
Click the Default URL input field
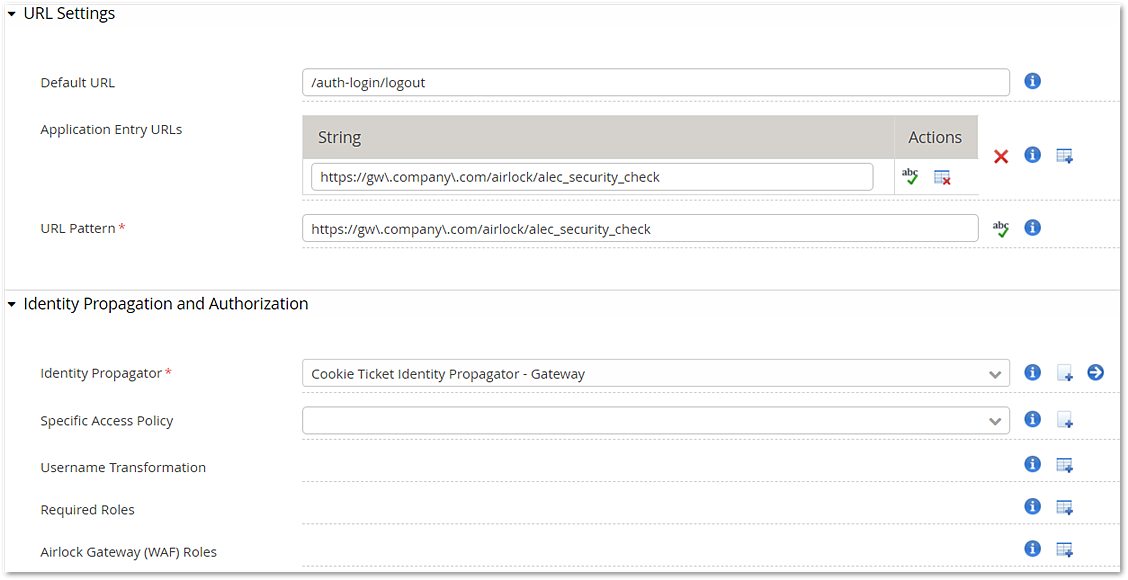(655, 82)
